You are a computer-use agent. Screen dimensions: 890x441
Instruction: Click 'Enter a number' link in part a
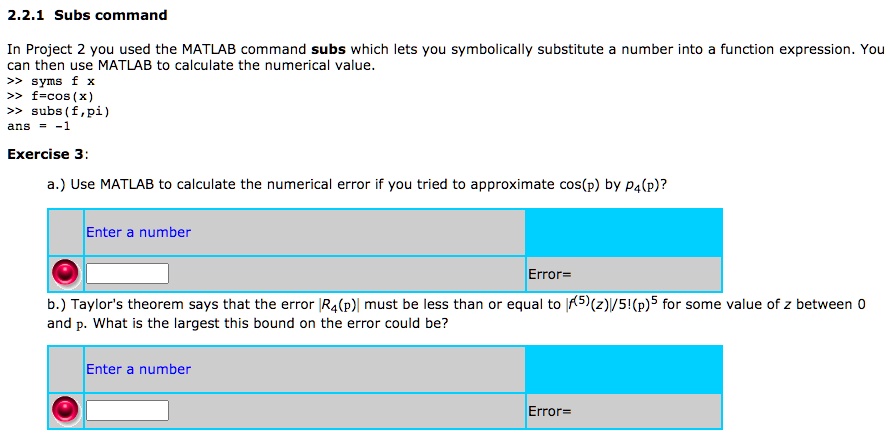coord(138,232)
